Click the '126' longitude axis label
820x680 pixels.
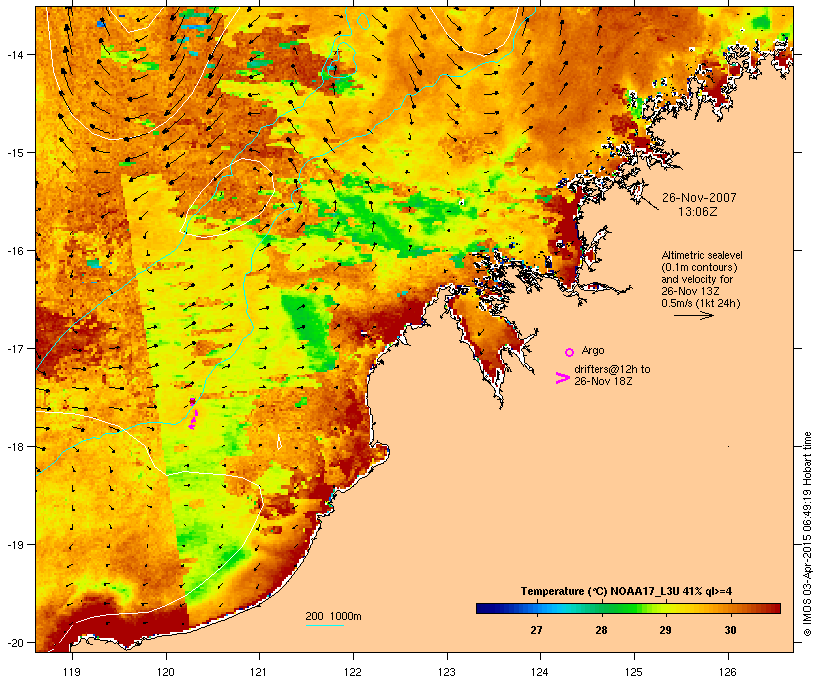[x=728, y=672]
